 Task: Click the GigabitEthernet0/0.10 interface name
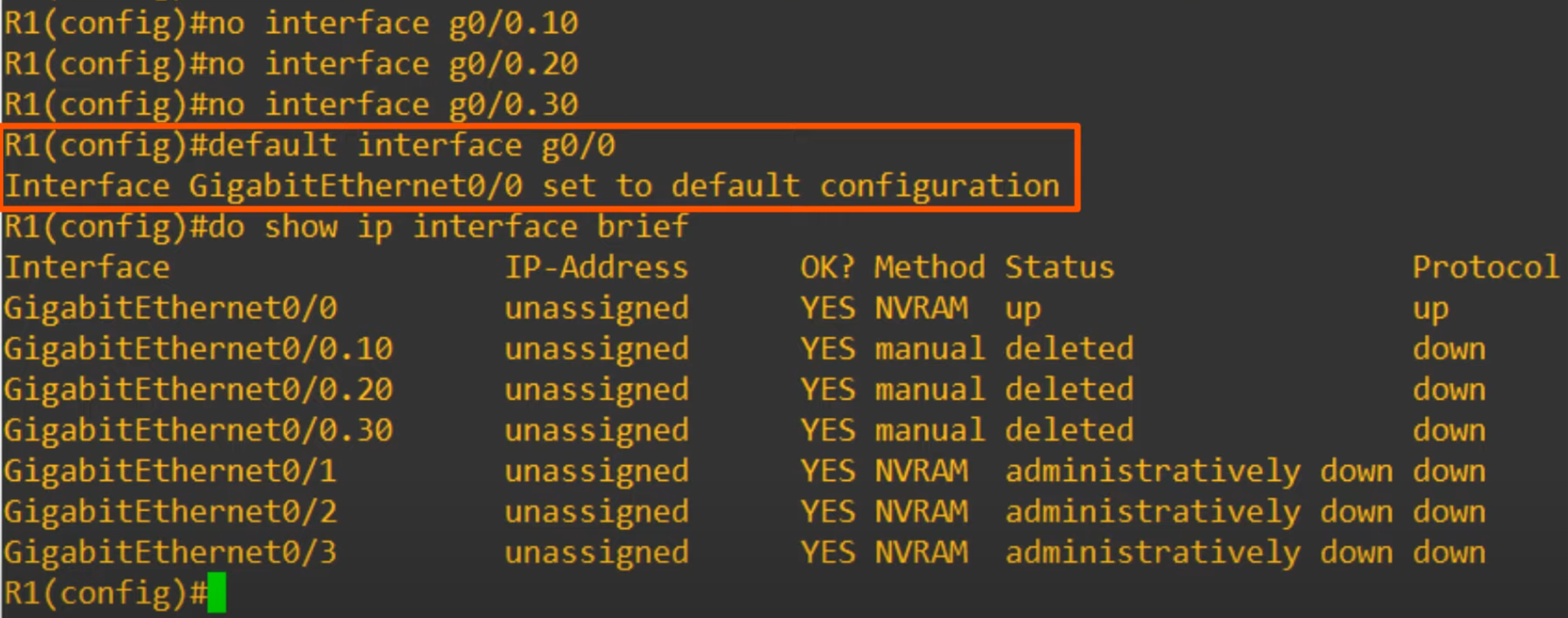point(198,349)
